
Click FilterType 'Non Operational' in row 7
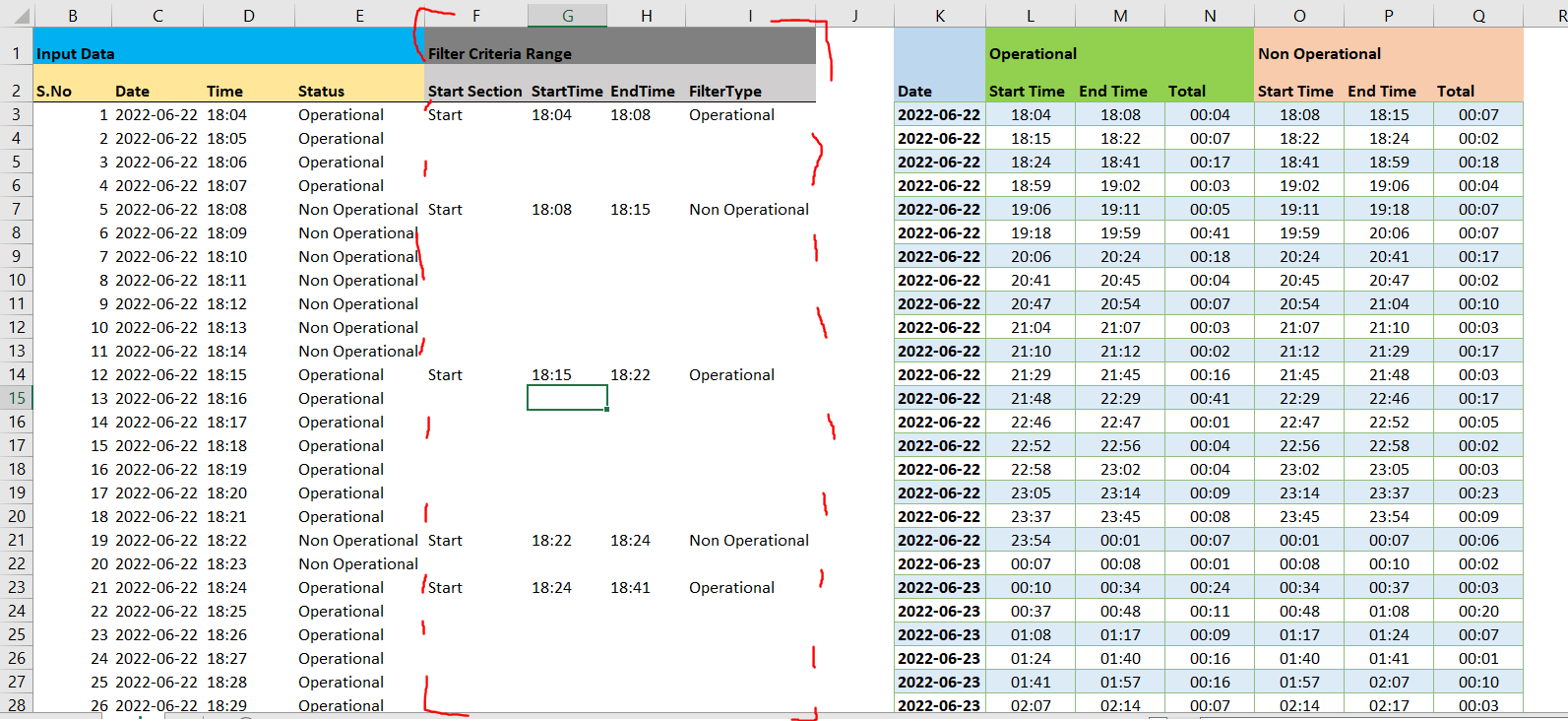(751, 209)
